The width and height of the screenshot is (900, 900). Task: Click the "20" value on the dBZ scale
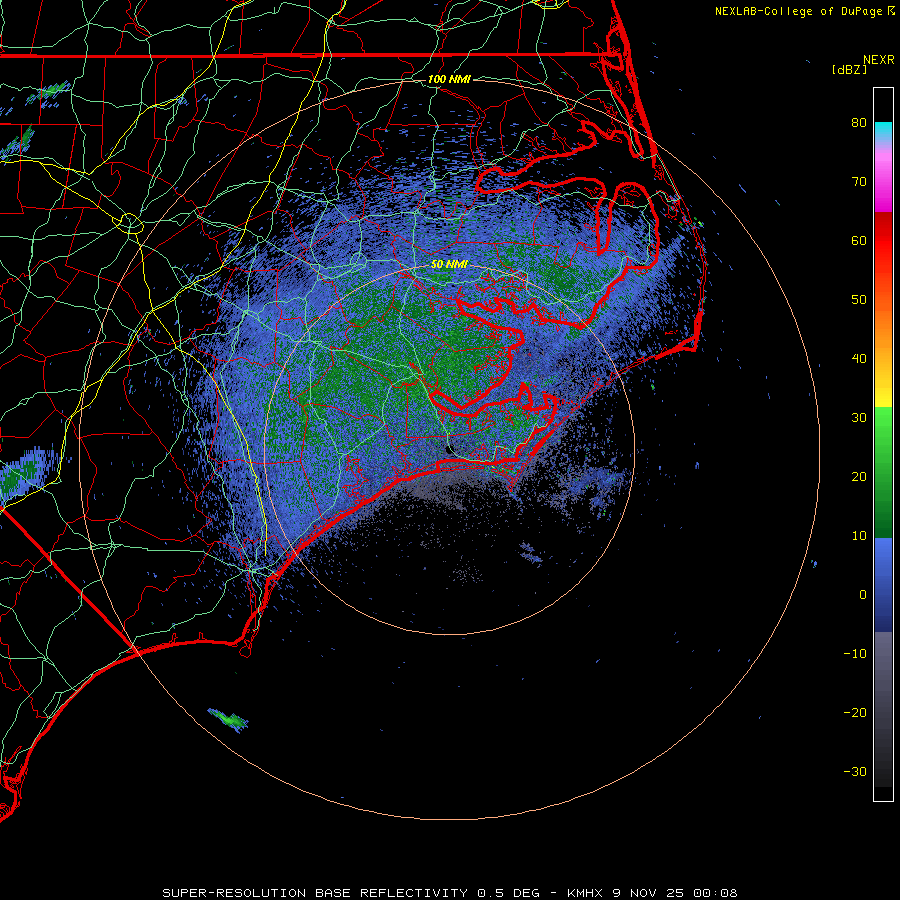coord(859,477)
